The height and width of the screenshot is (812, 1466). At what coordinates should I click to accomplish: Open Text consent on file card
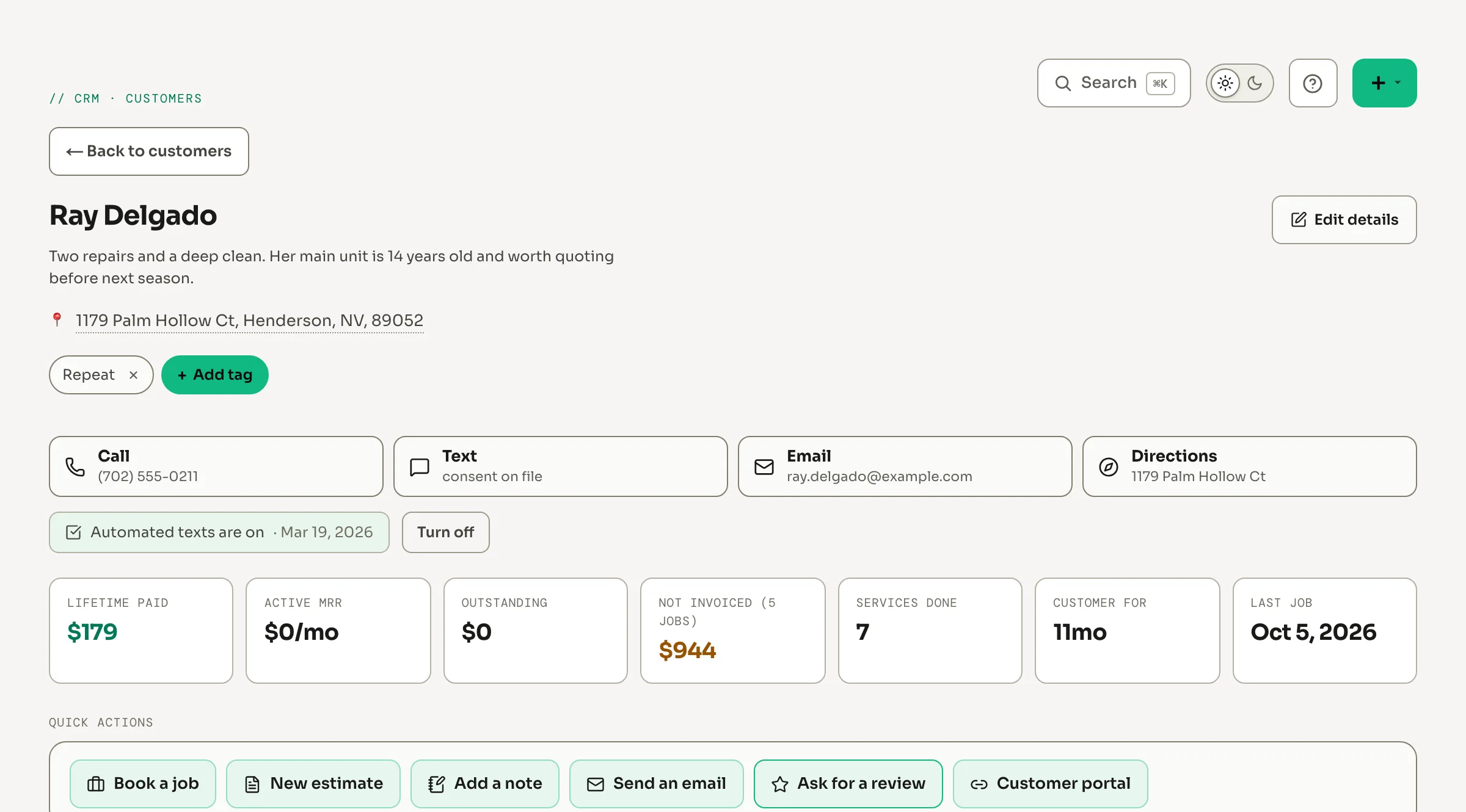(x=560, y=466)
